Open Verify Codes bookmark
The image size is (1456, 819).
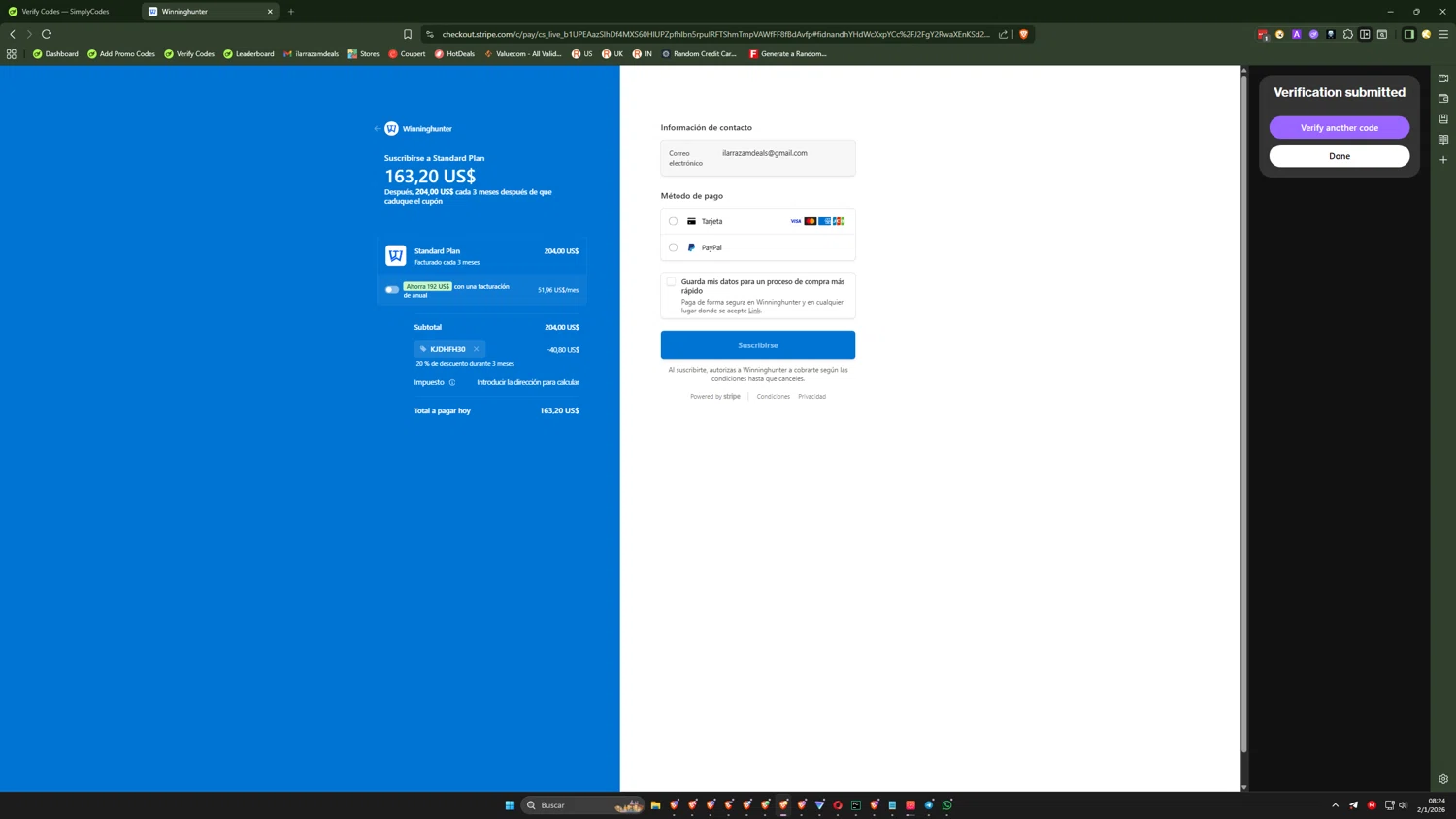(189, 54)
